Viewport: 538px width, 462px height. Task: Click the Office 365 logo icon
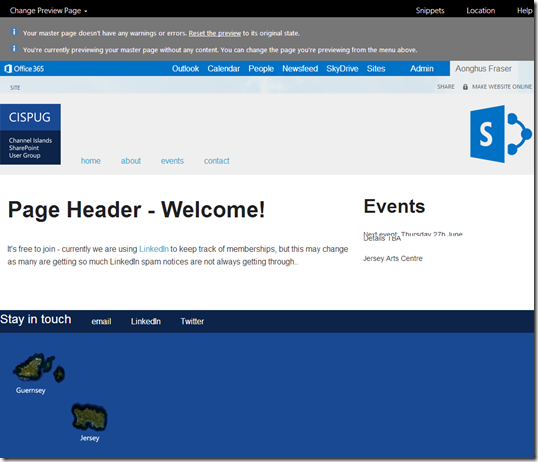pyautogui.click(x=8, y=69)
